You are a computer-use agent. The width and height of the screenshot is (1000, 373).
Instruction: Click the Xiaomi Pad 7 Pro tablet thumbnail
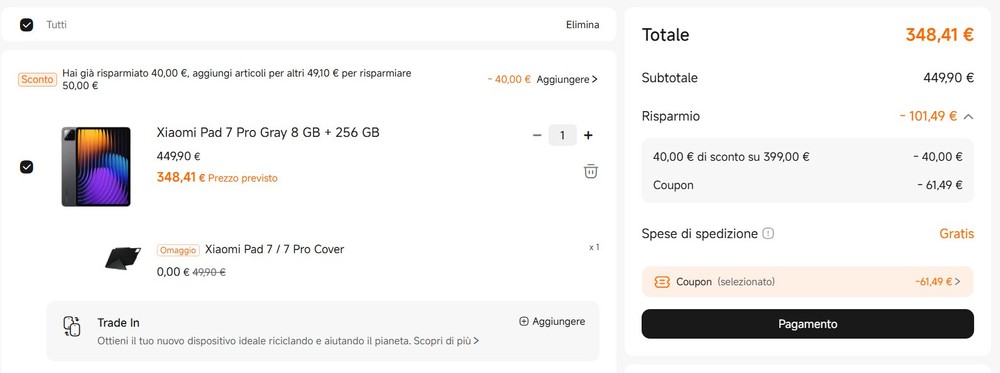coord(96,166)
